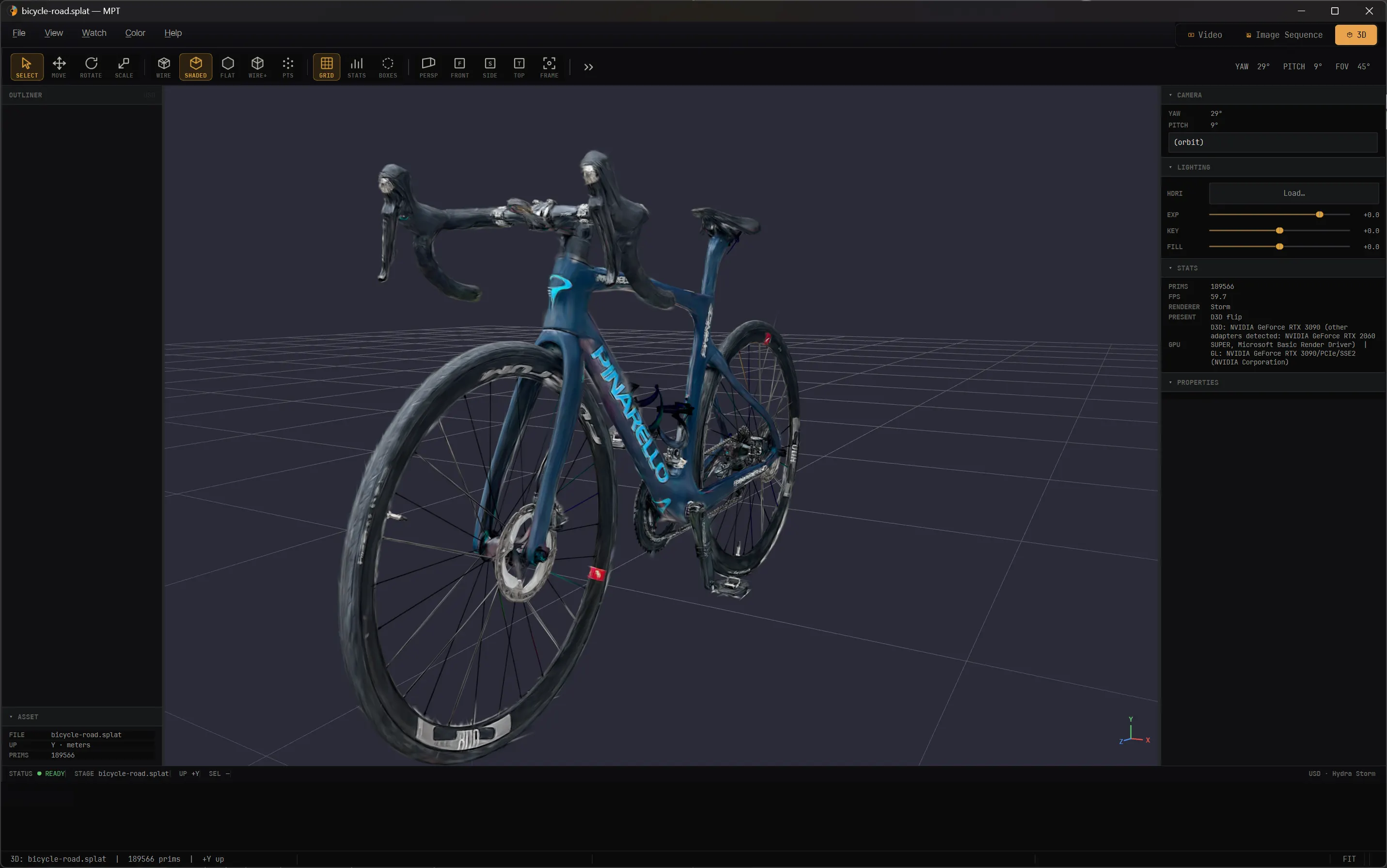
Task: Click the toolbar YAW 29° readout
Action: [1252, 67]
